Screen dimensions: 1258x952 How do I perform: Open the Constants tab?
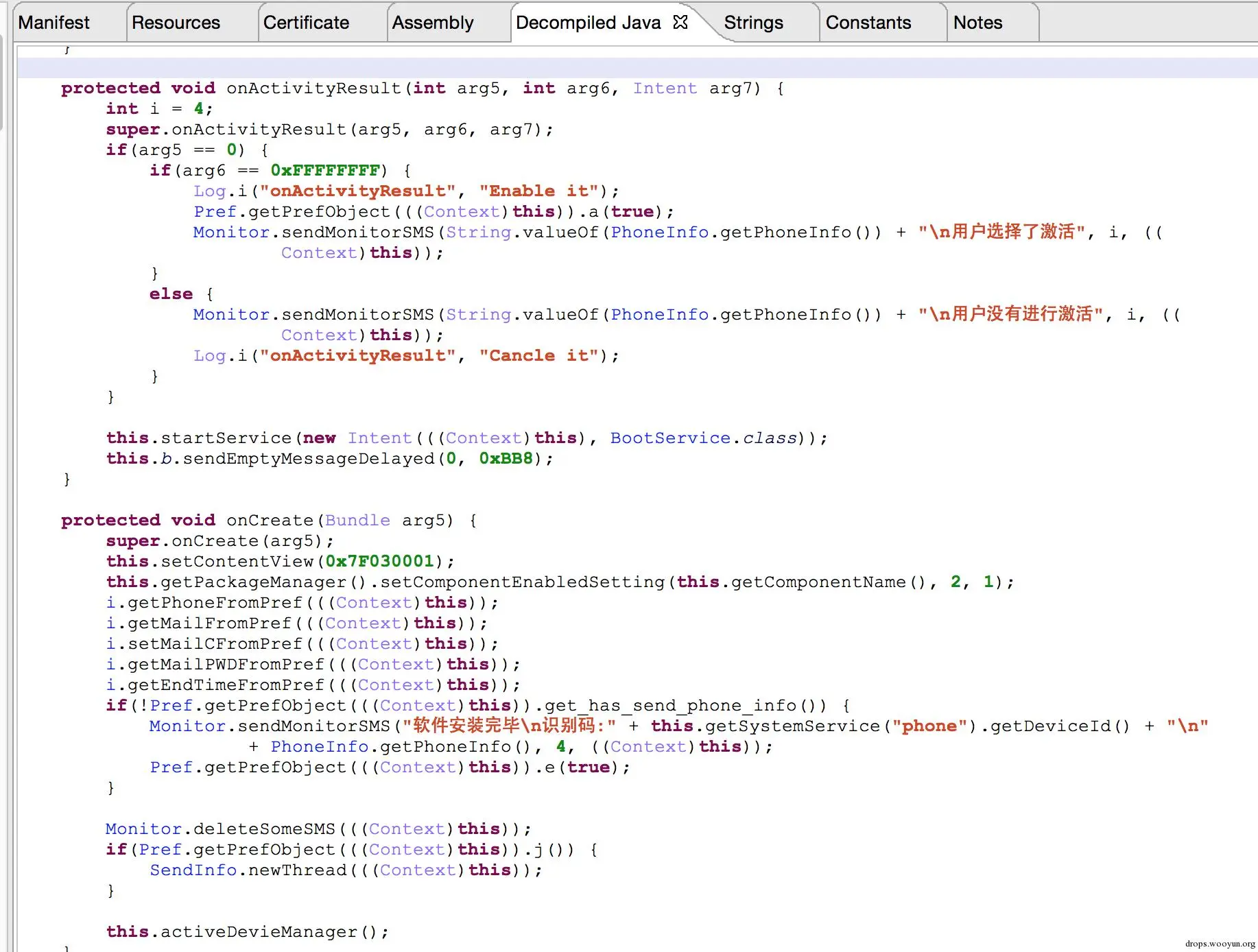click(868, 23)
